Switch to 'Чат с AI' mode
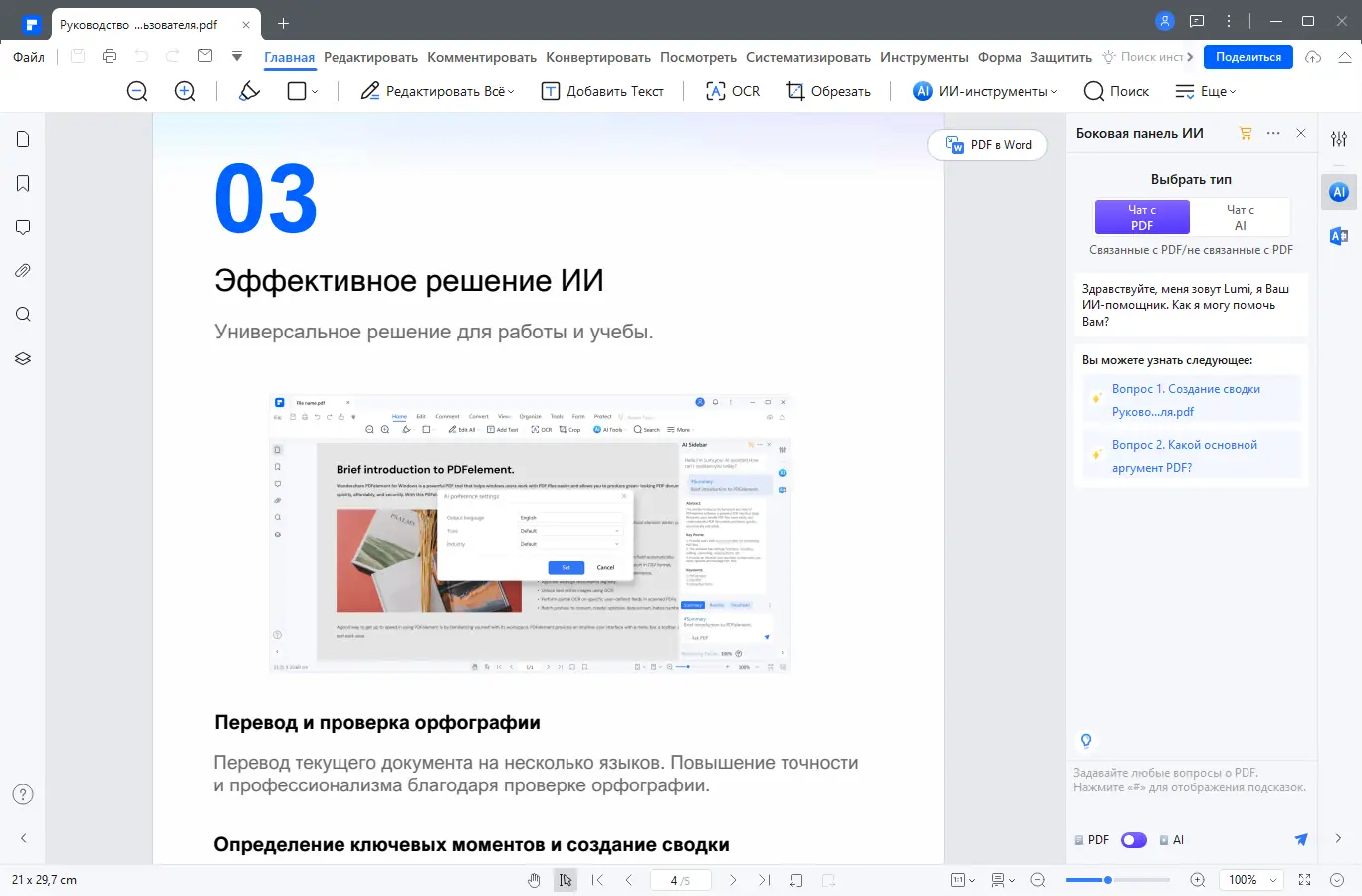The height and width of the screenshot is (896, 1362). point(1241,216)
